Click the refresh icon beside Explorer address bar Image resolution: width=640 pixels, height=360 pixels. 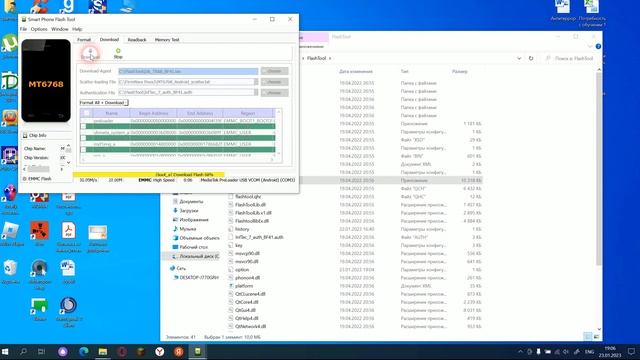pos(531,58)
